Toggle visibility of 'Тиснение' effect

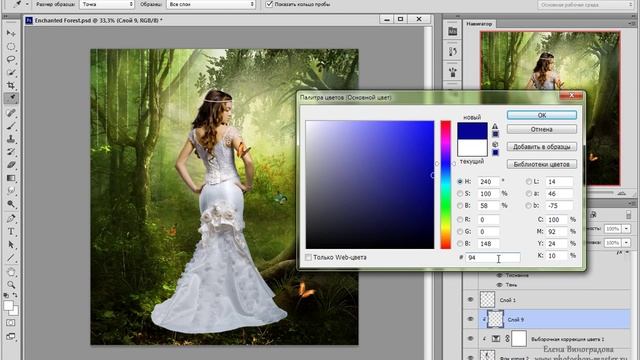[x=499, y=275]
